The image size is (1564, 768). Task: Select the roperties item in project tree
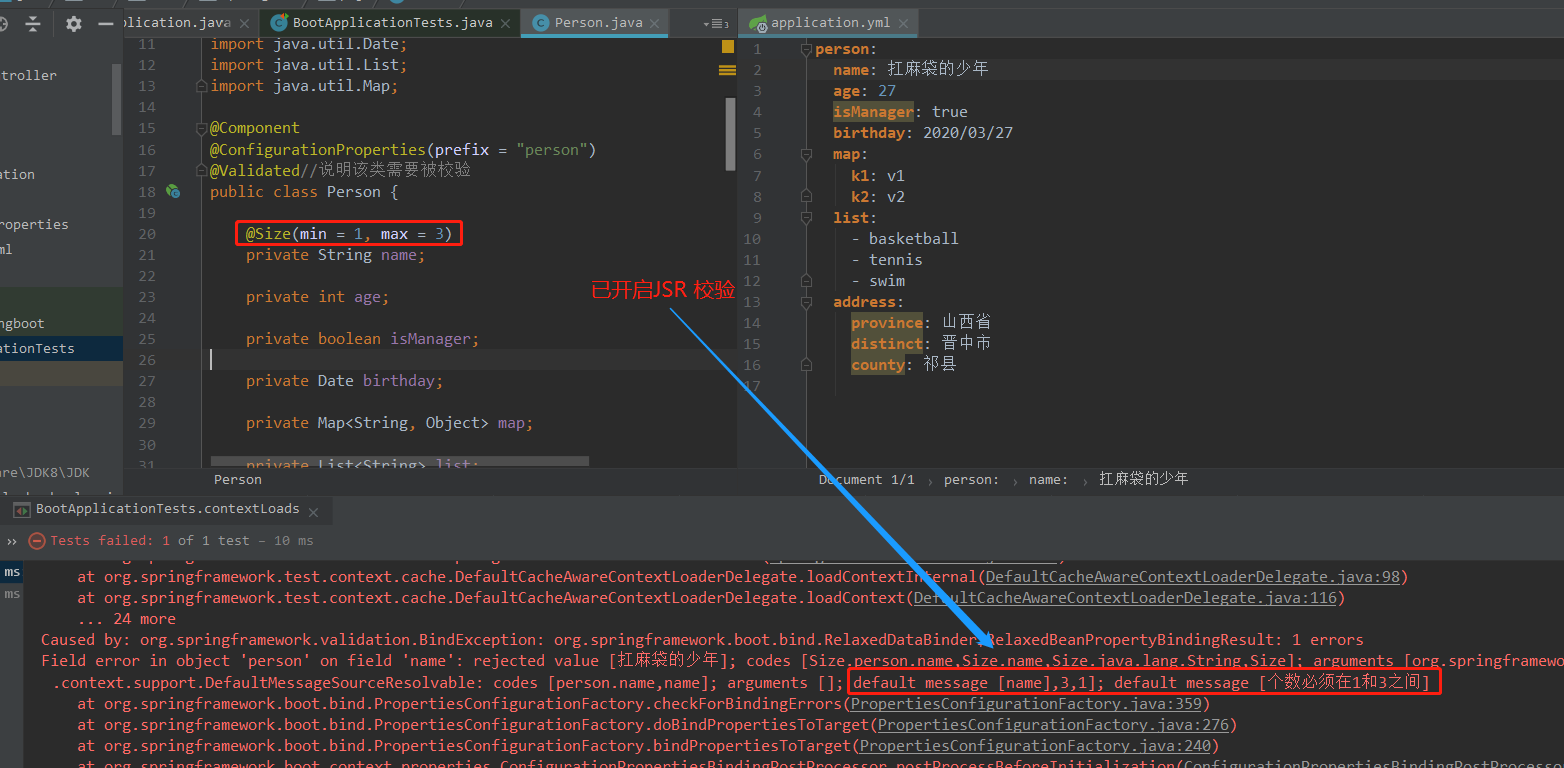(x=35, y=224)
